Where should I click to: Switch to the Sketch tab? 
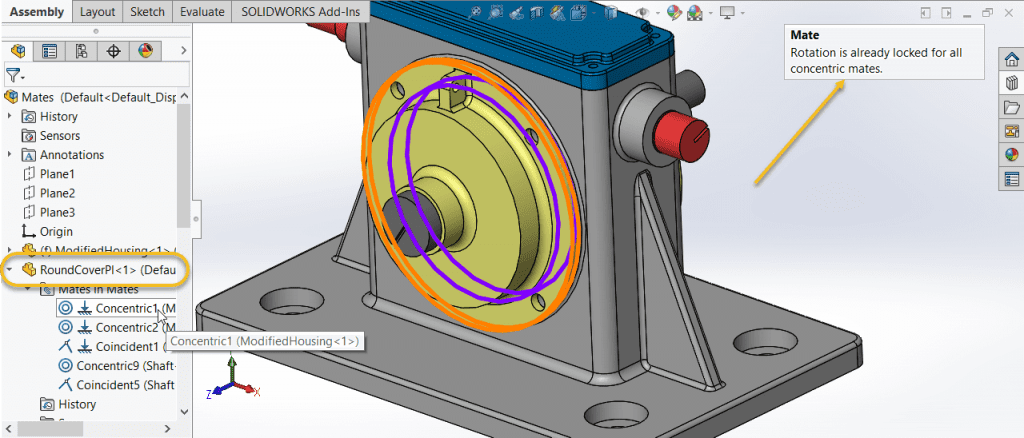click(x=147, y=12)
